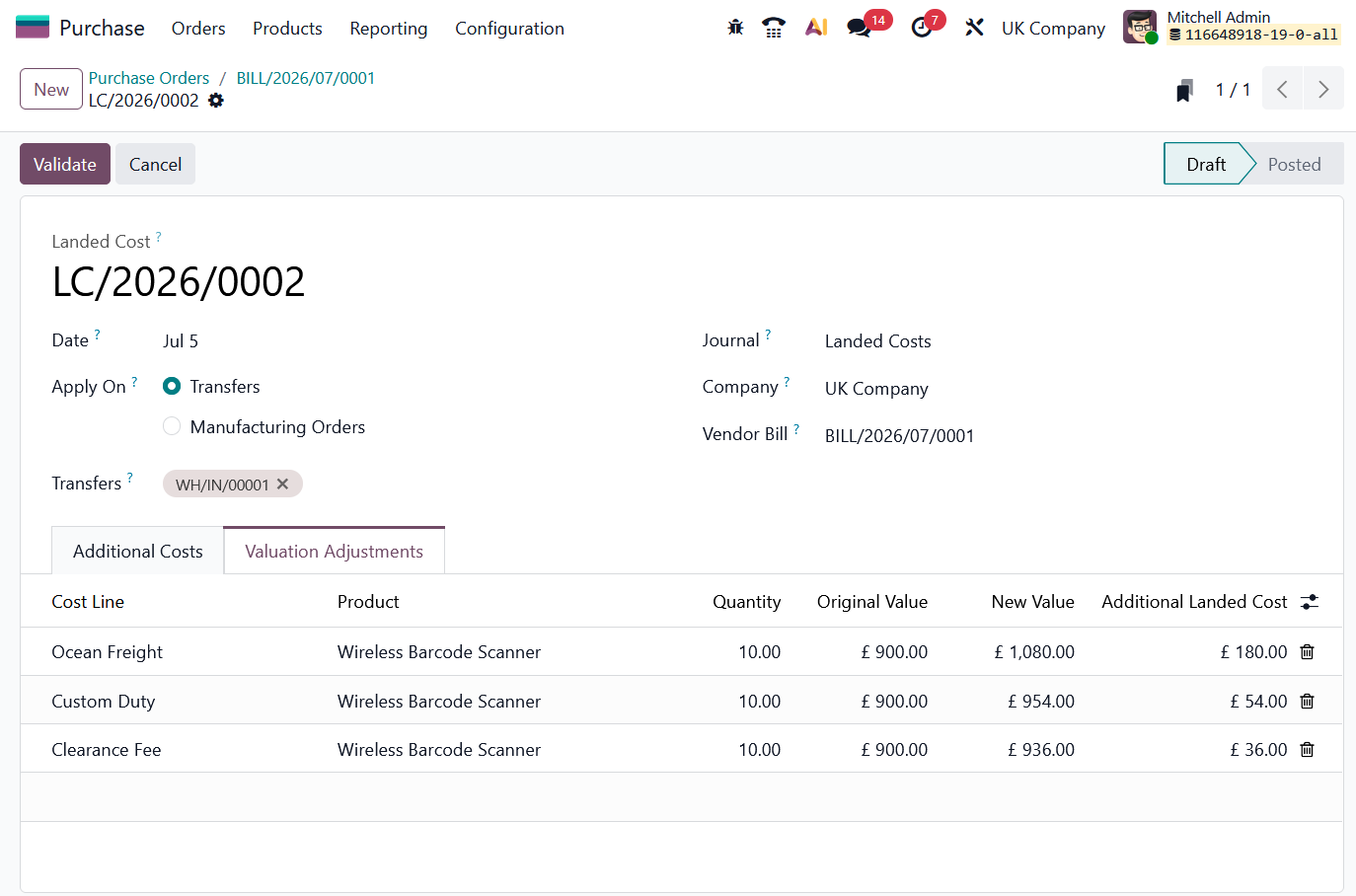Open the gear actions menu beside LC/2026/0002
The width and height of the screenshot is (1356, 896).
(x=216, y=101)
